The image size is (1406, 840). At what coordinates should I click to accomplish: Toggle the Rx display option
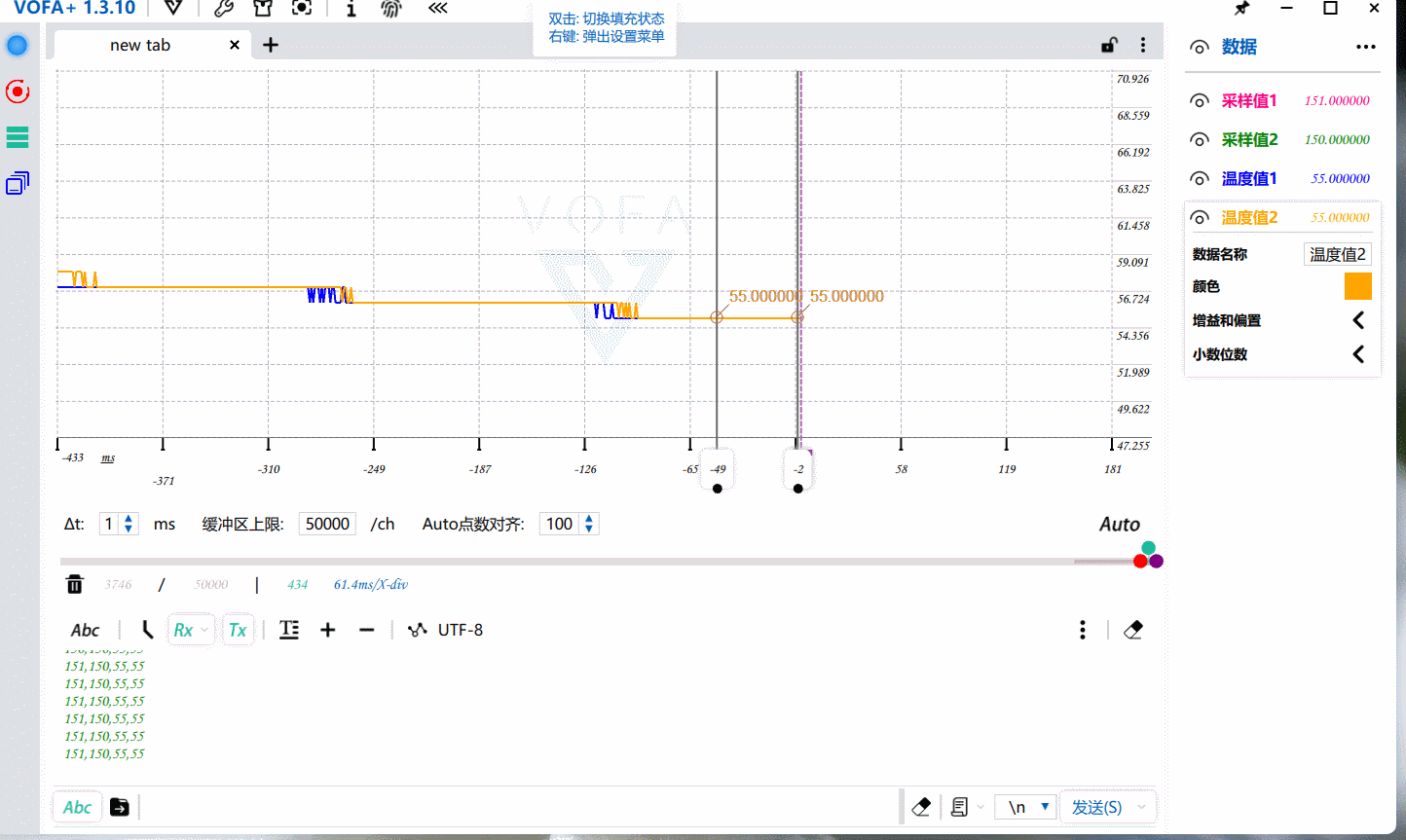pos(191,630)
